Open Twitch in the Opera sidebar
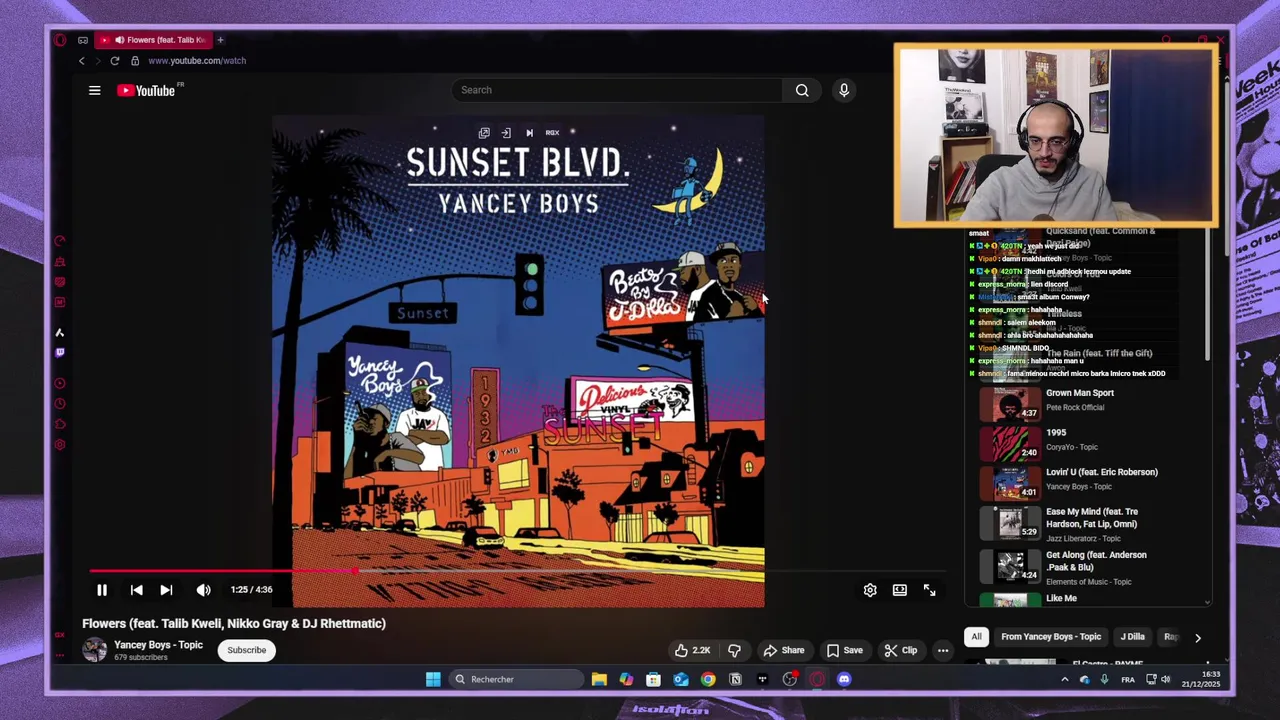Screen dimensions: 1280x720 pos(60,352)
